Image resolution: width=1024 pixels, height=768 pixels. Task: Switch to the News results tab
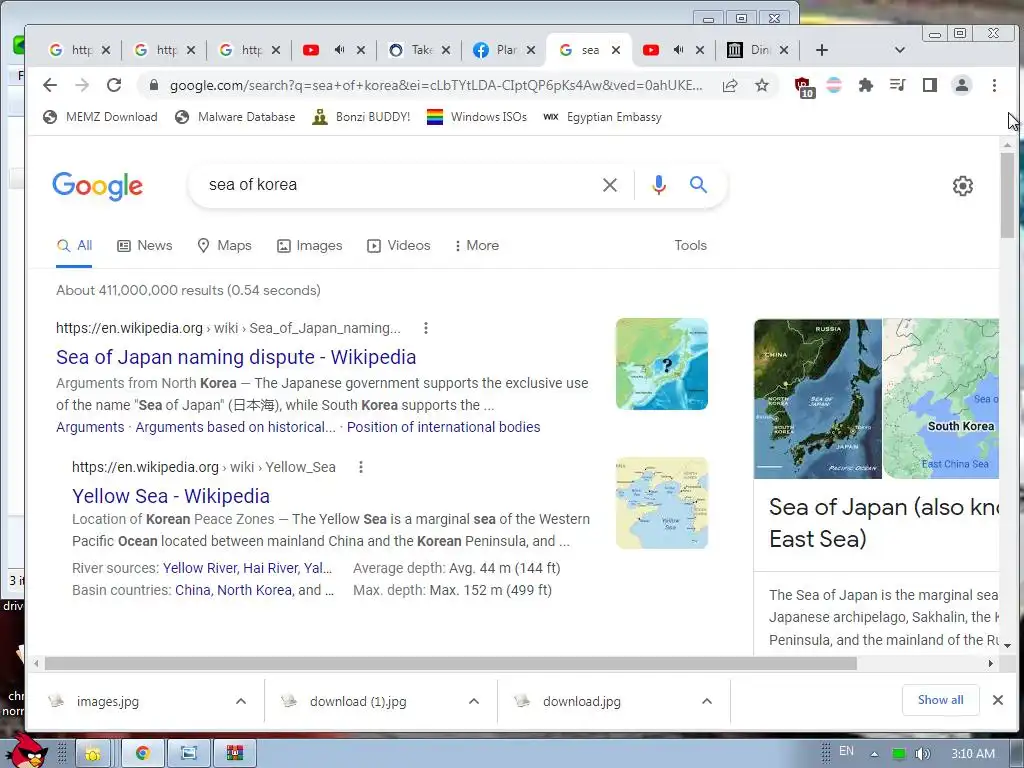point(145,246)
